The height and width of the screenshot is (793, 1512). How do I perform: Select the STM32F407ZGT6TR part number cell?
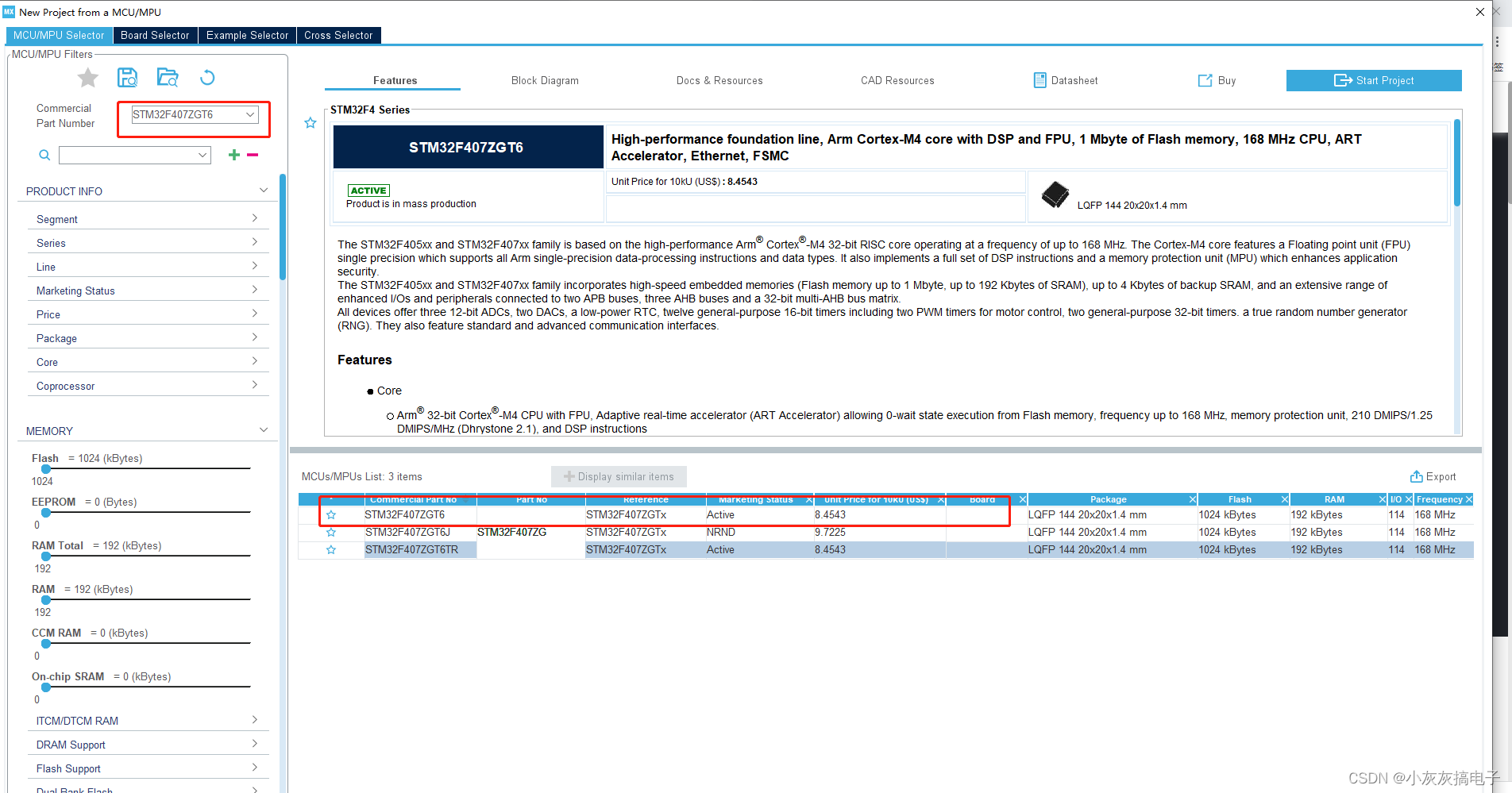[x=420, y=550]
